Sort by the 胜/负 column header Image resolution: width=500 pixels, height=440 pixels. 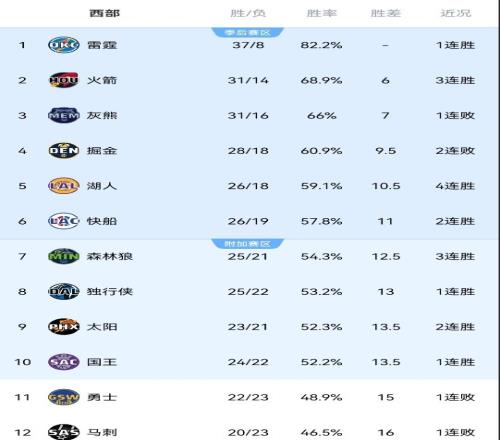point(248,13)
